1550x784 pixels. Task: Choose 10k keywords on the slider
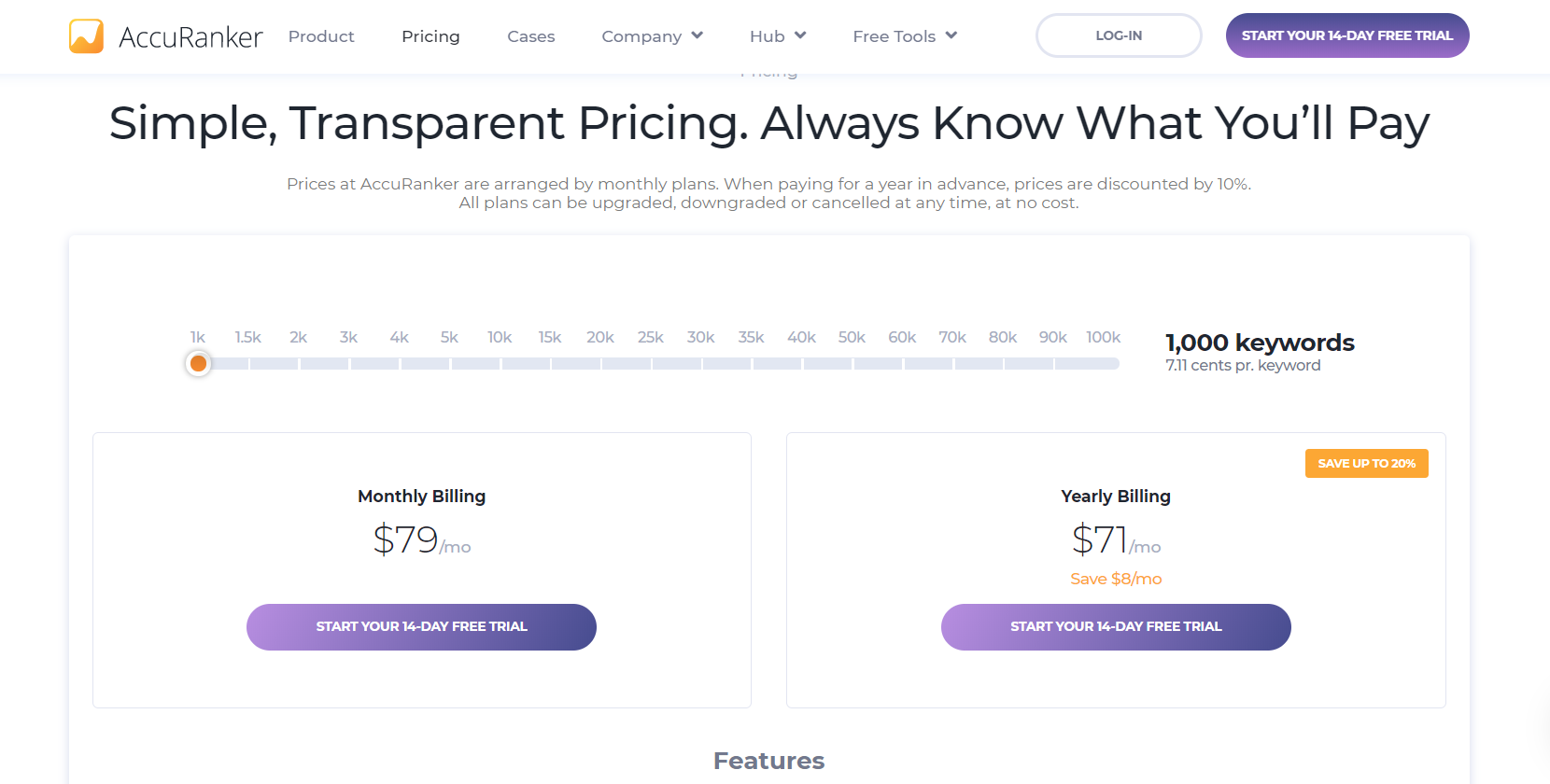tap(500, 337)
